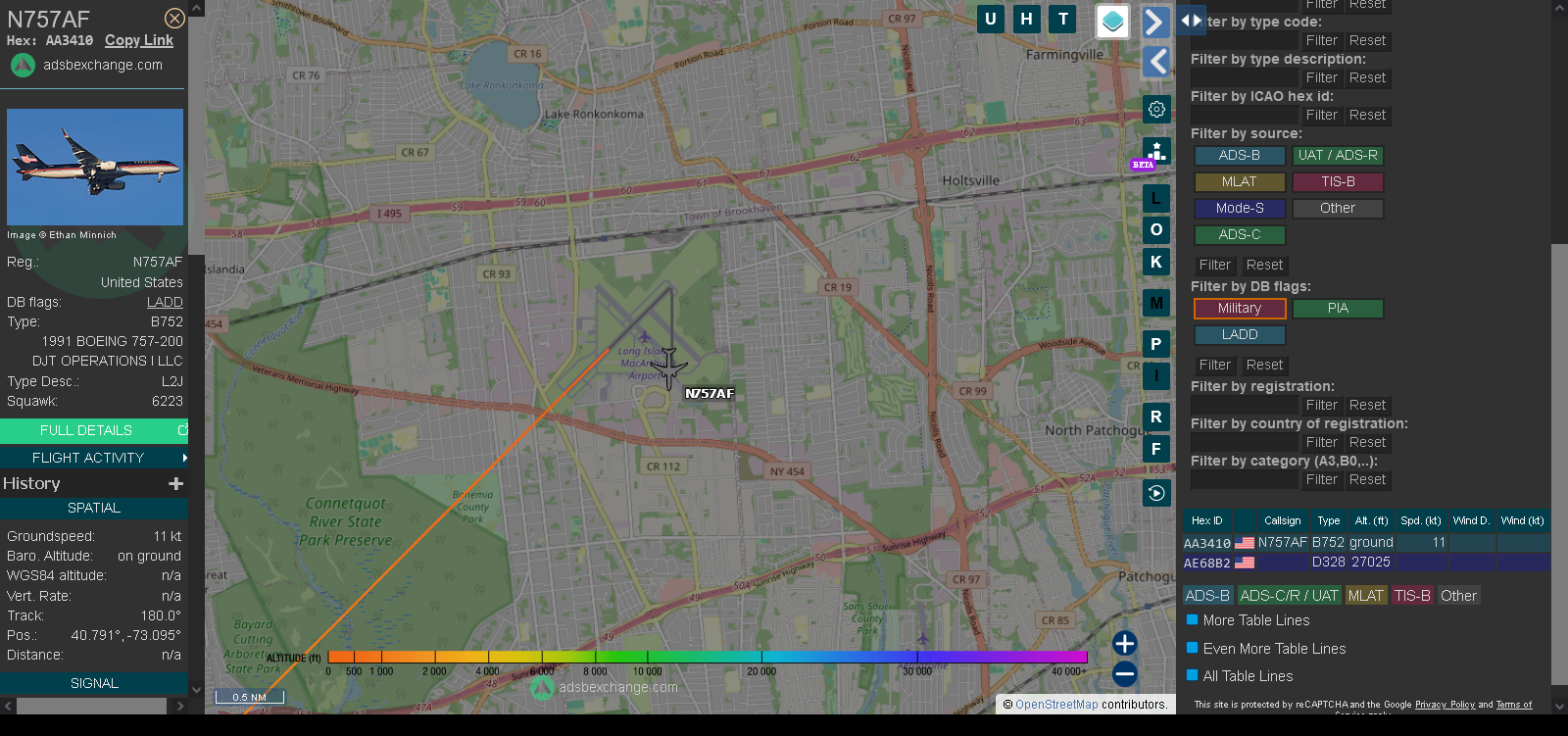Open the map layers selector icon
1568x736 pixels.
[1112, 22]
